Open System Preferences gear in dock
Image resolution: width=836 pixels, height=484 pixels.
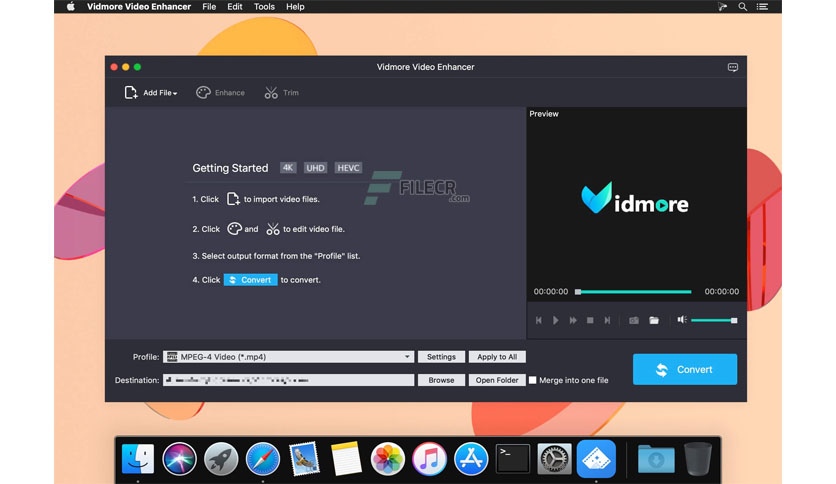point(554,459)
